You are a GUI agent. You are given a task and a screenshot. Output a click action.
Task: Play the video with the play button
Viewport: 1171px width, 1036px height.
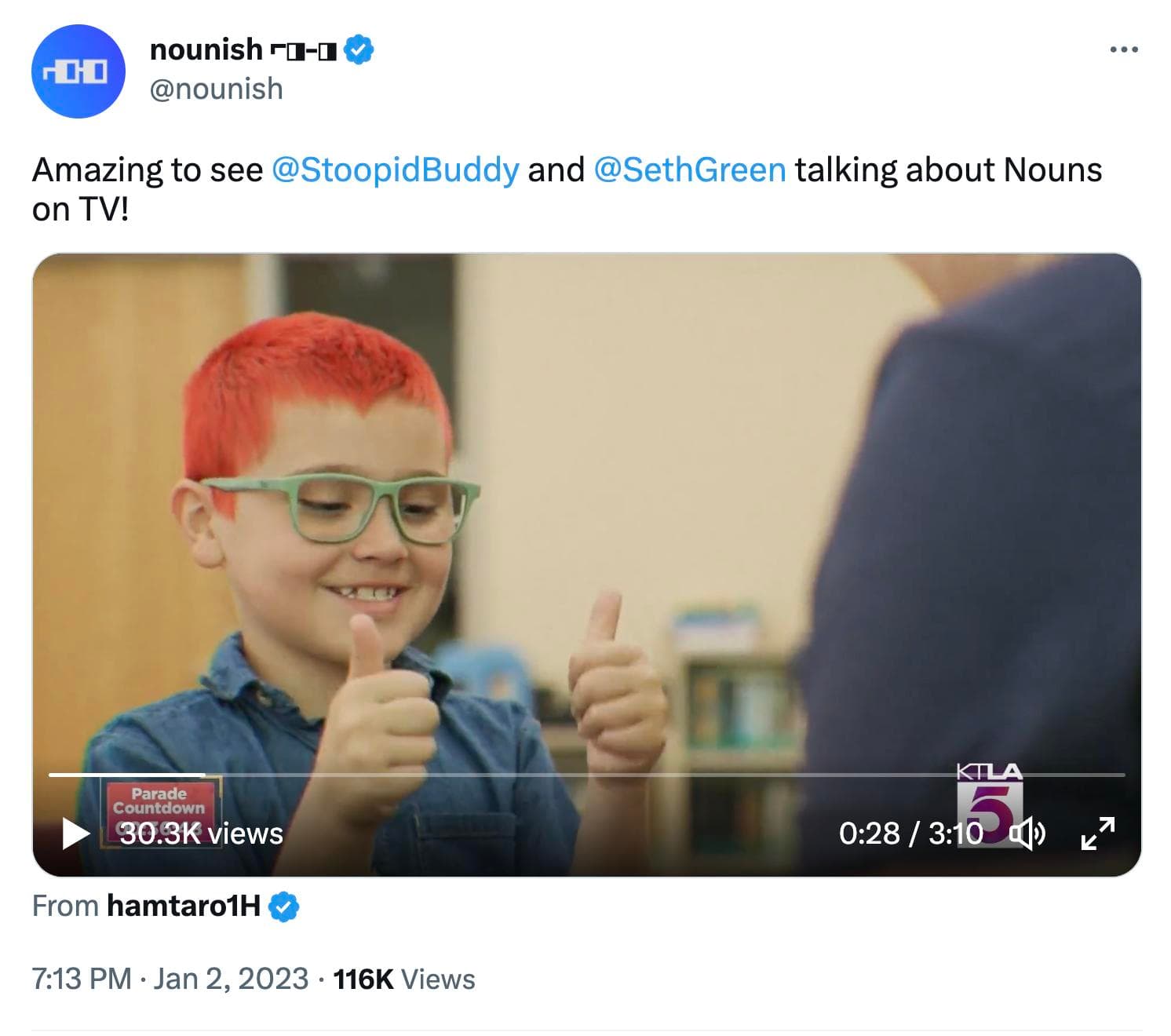tap(75, 833)
